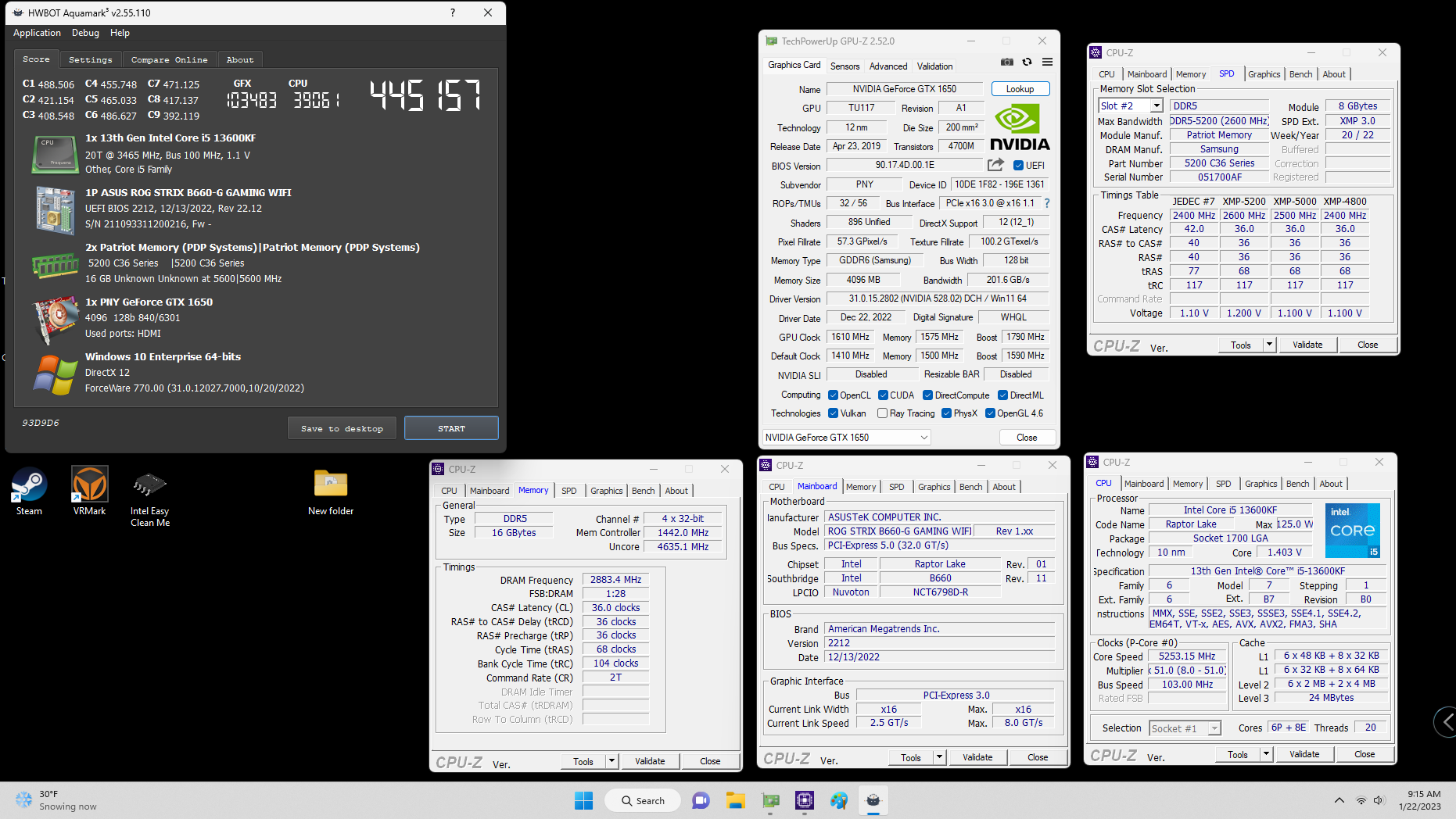Toggle the OpenGL 4.6 checkbox
This screenshot has width=1456, height=819.
(990, 413)
